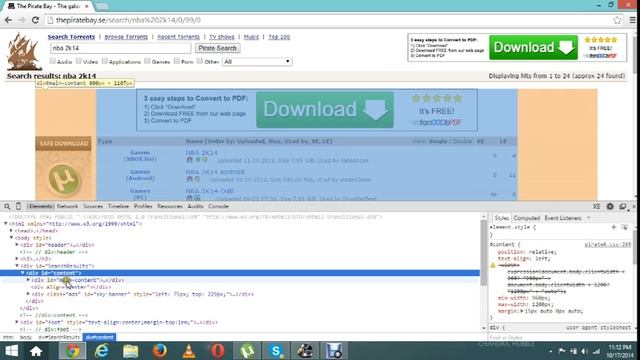Enable the Applications filter checkbox
This screenshot has height=360, width=640.
[104, 61]
